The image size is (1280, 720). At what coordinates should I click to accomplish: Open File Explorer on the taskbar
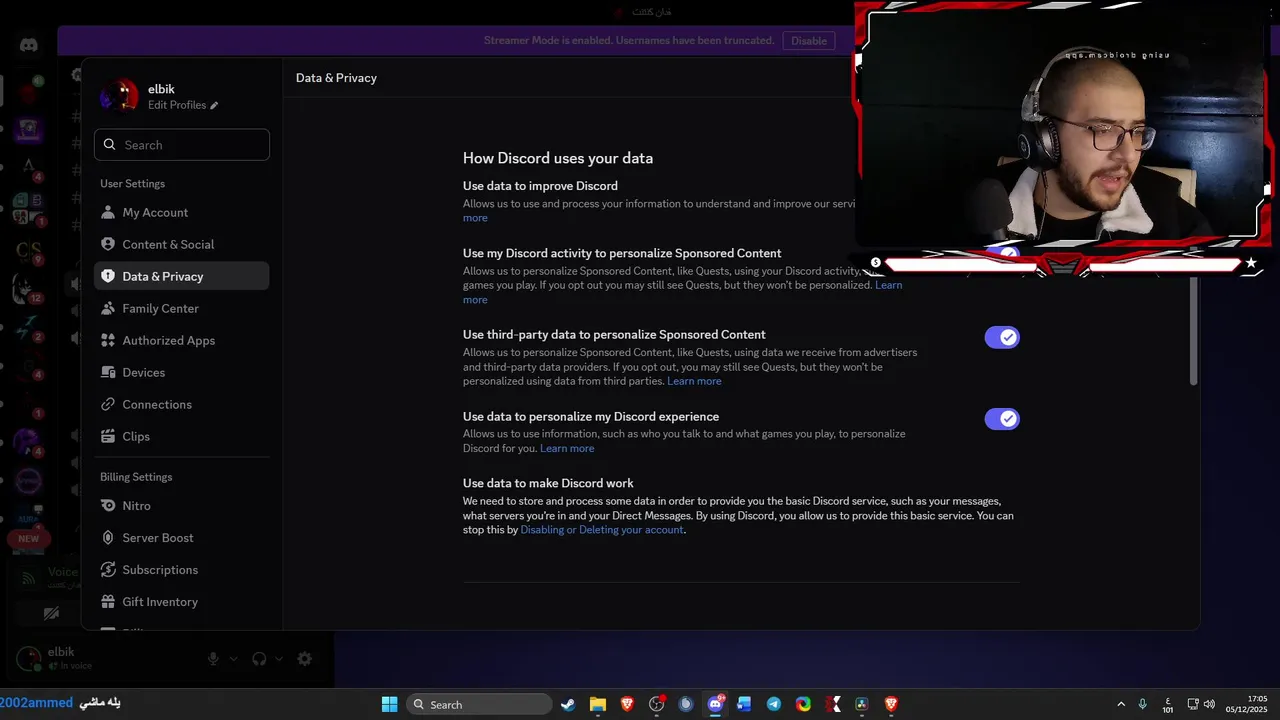click(597, 704)
